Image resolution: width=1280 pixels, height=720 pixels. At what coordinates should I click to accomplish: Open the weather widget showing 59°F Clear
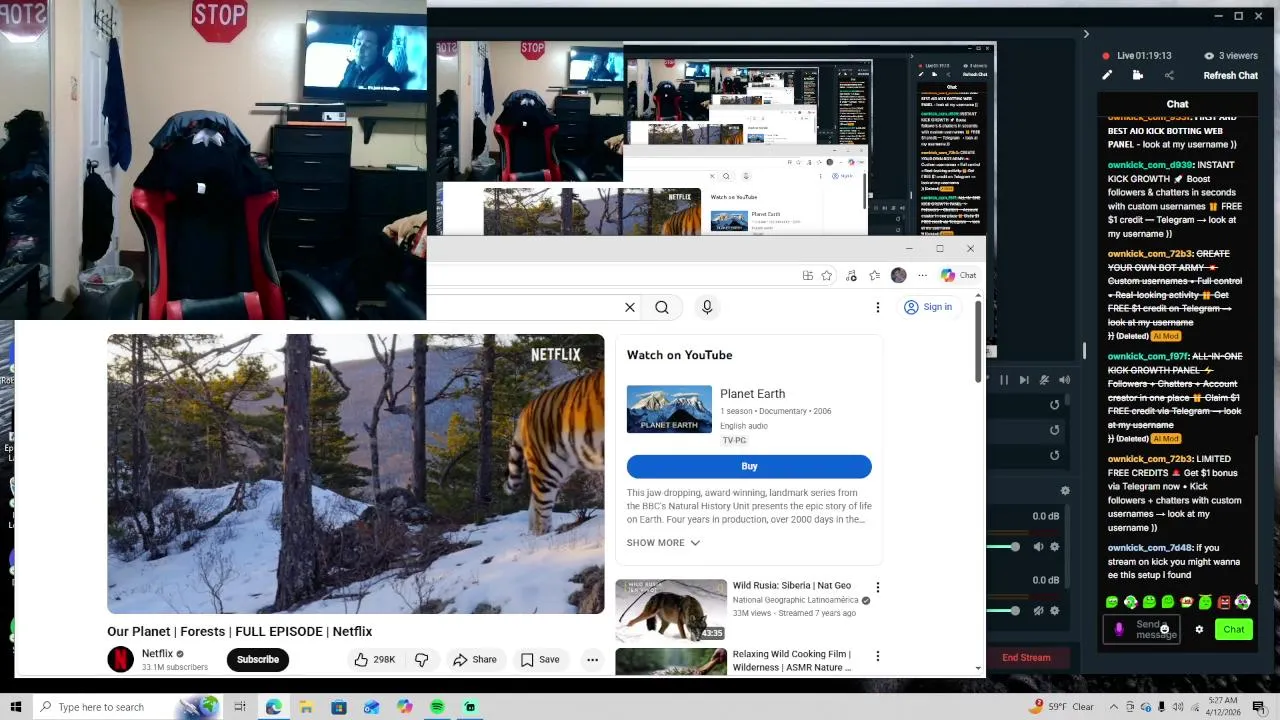click(1062, 707)
